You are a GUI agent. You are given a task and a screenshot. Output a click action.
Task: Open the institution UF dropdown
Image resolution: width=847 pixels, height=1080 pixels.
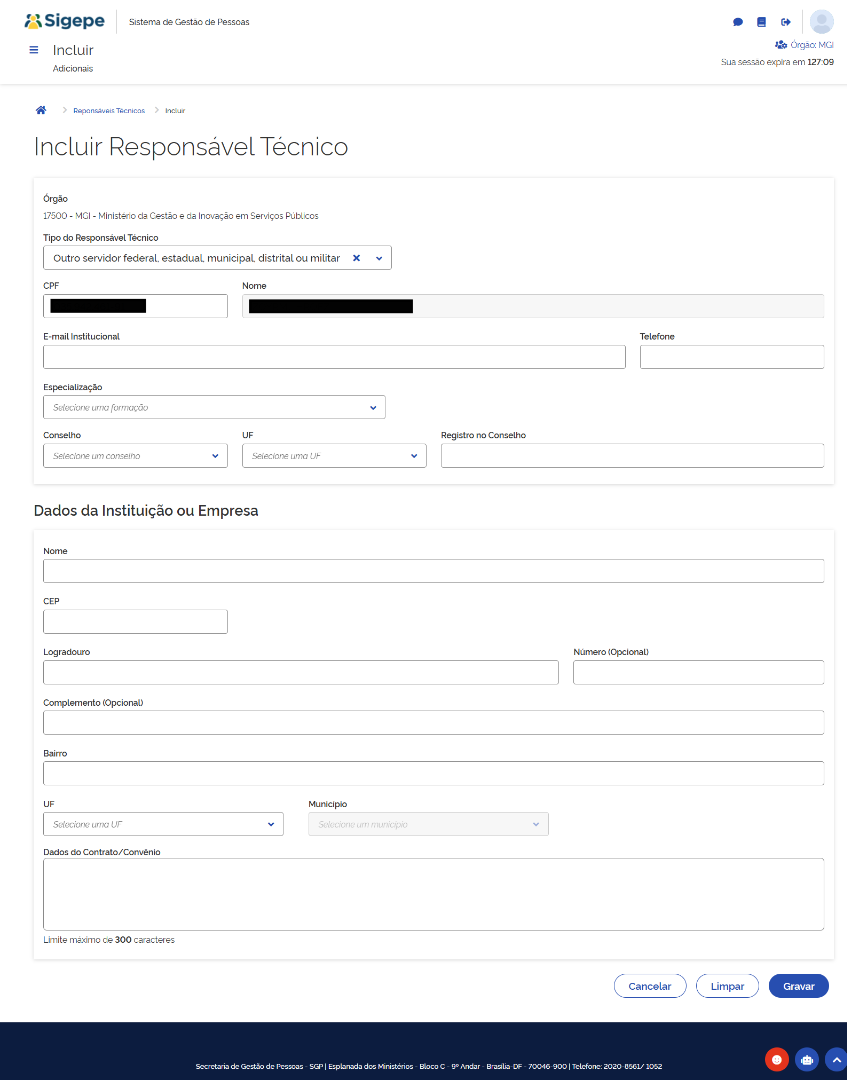tap(163, 824)
